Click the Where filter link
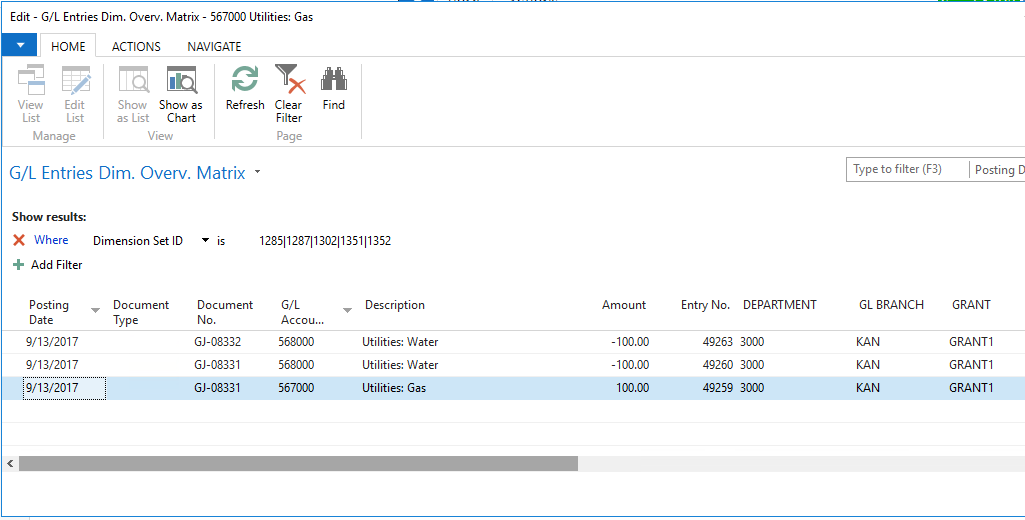Screen dimensions: 1025x520 [51, 240]
